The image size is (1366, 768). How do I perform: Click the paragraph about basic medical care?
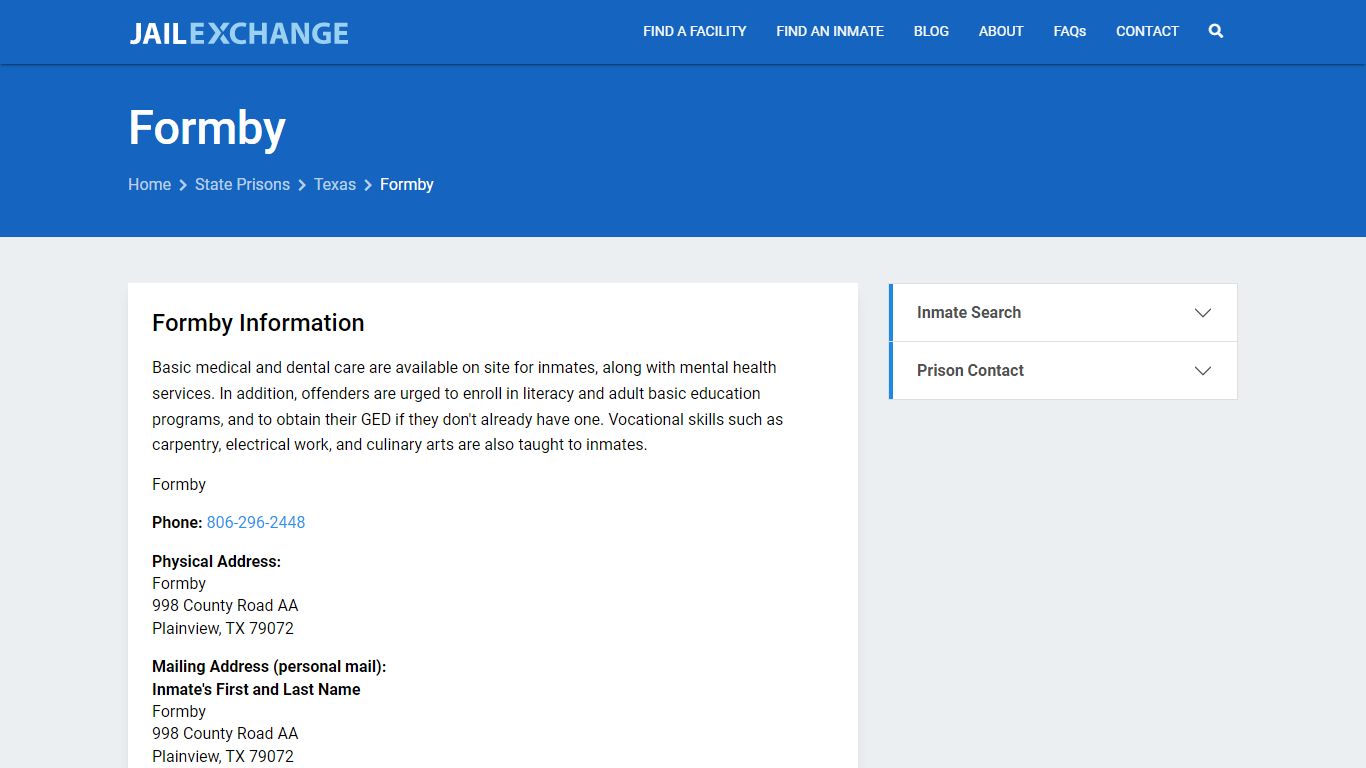(x=468, y=406)
